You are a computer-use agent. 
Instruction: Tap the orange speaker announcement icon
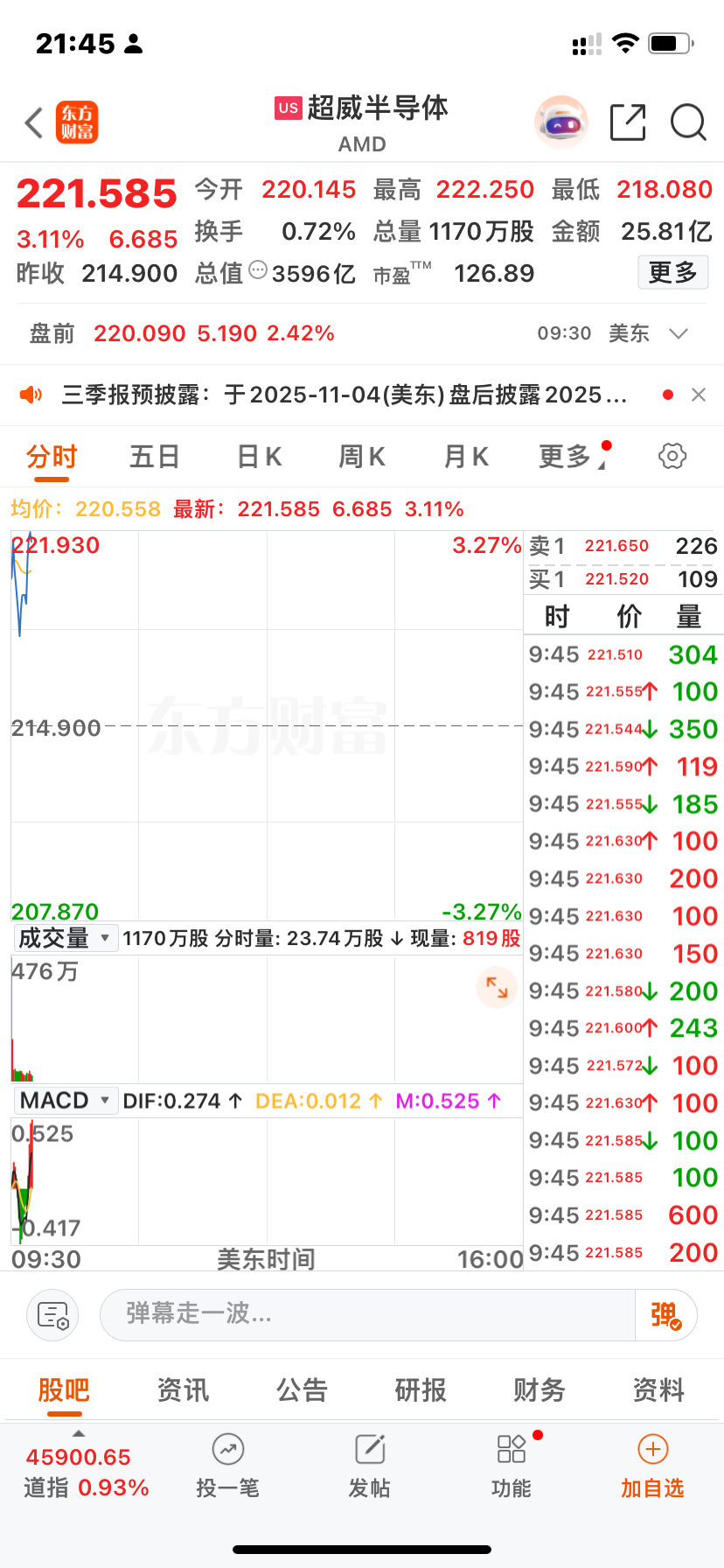31,395
